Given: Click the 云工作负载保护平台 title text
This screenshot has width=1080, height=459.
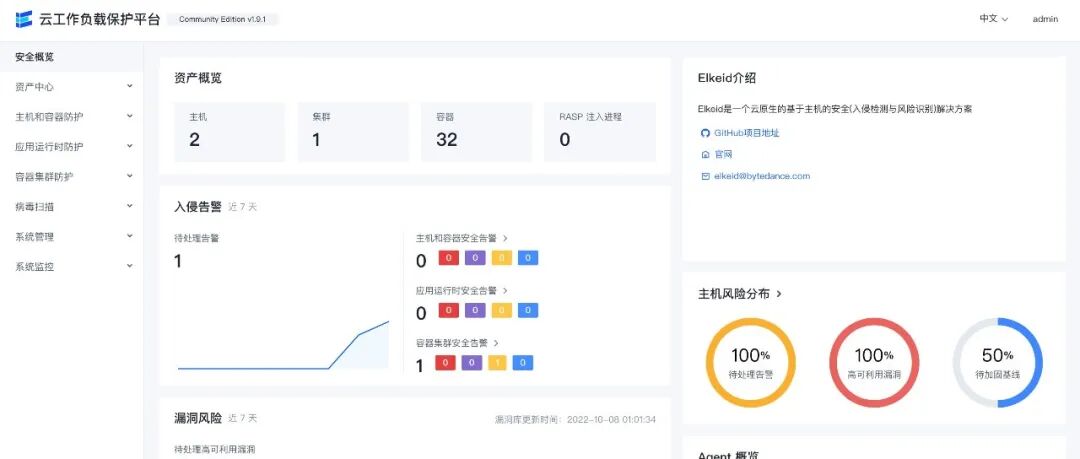Looking at the screenshot, I should (100, 19).
